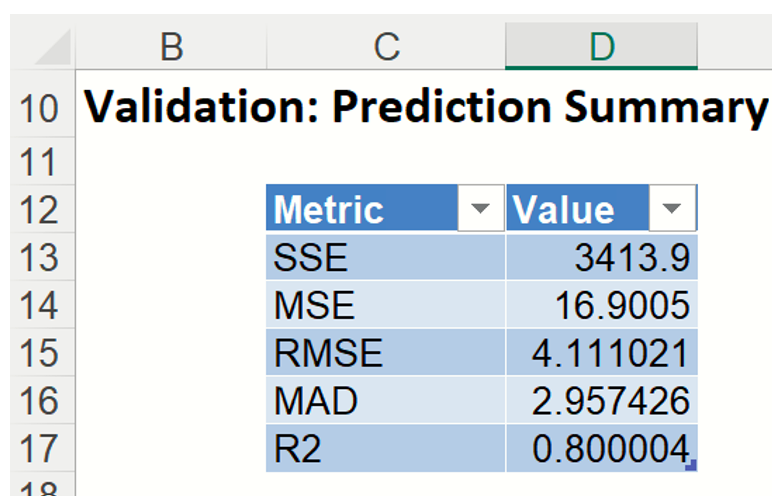Select row 13 header

[x=38, y=258]
